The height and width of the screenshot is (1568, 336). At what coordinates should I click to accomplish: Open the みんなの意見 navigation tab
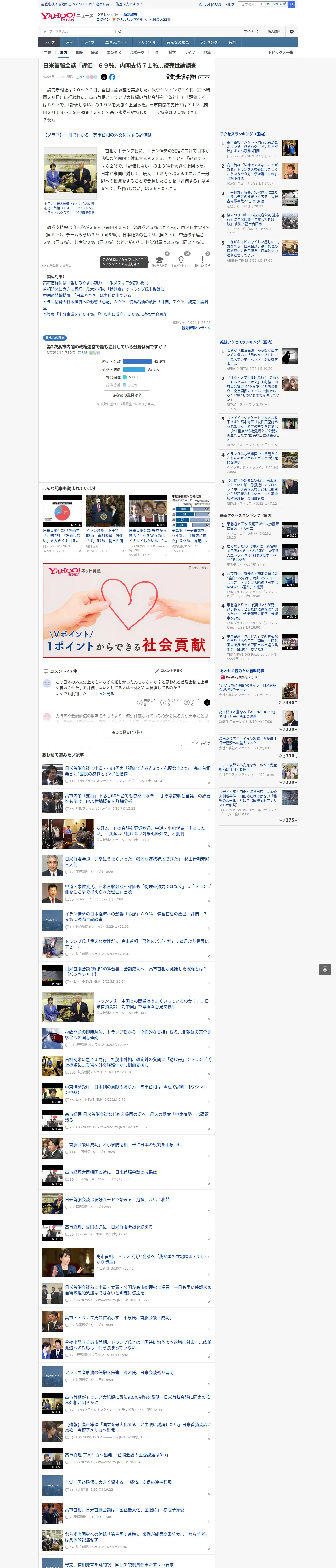(x=178, y=42)
